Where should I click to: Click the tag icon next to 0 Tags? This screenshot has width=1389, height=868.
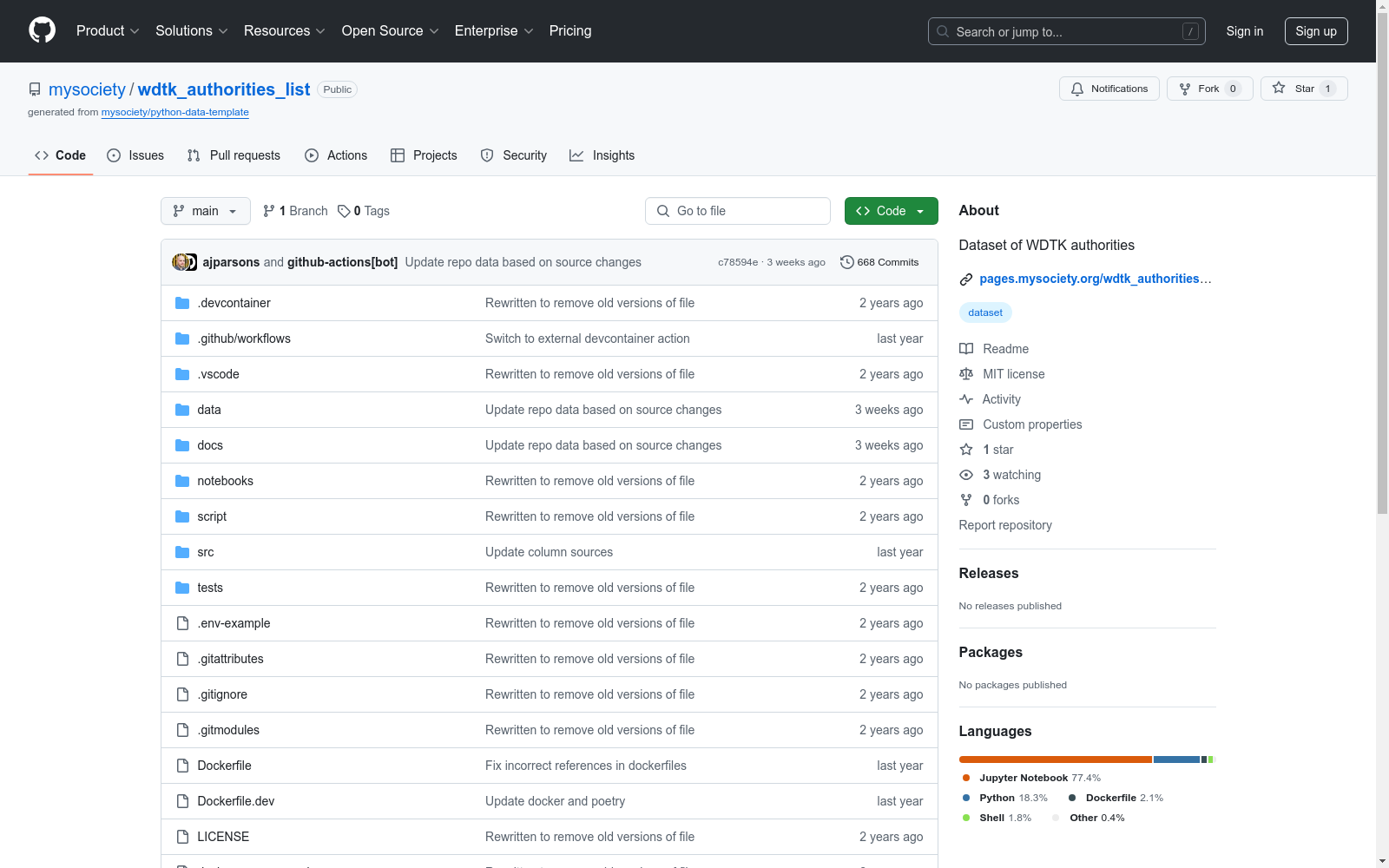pyautogui.click(x=344, y=211)
